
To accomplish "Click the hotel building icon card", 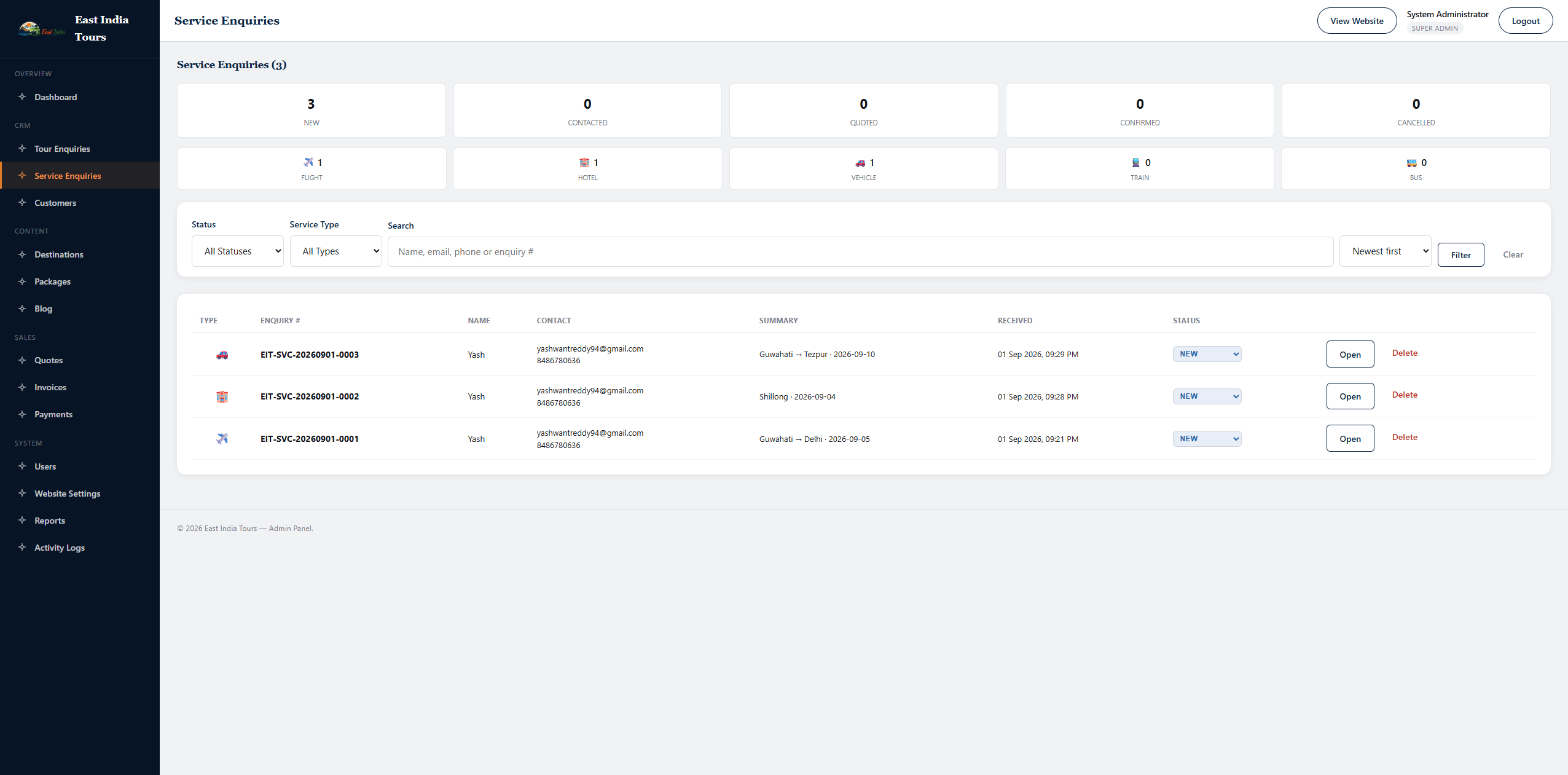I will pyautogui.click(x=587, y=168).
